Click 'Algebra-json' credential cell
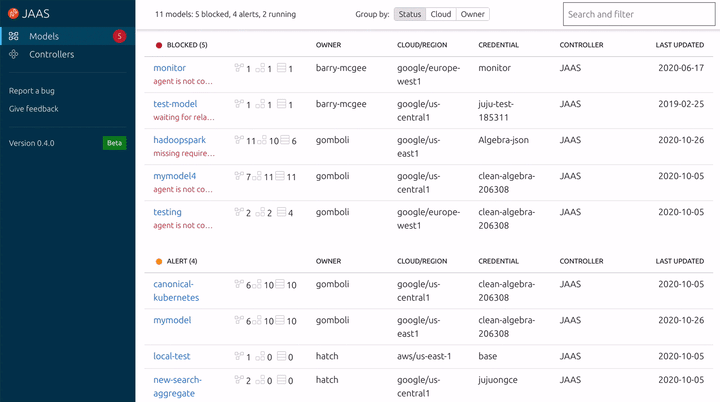The width and height of the screenshot is (720, 402). (503, 140)
